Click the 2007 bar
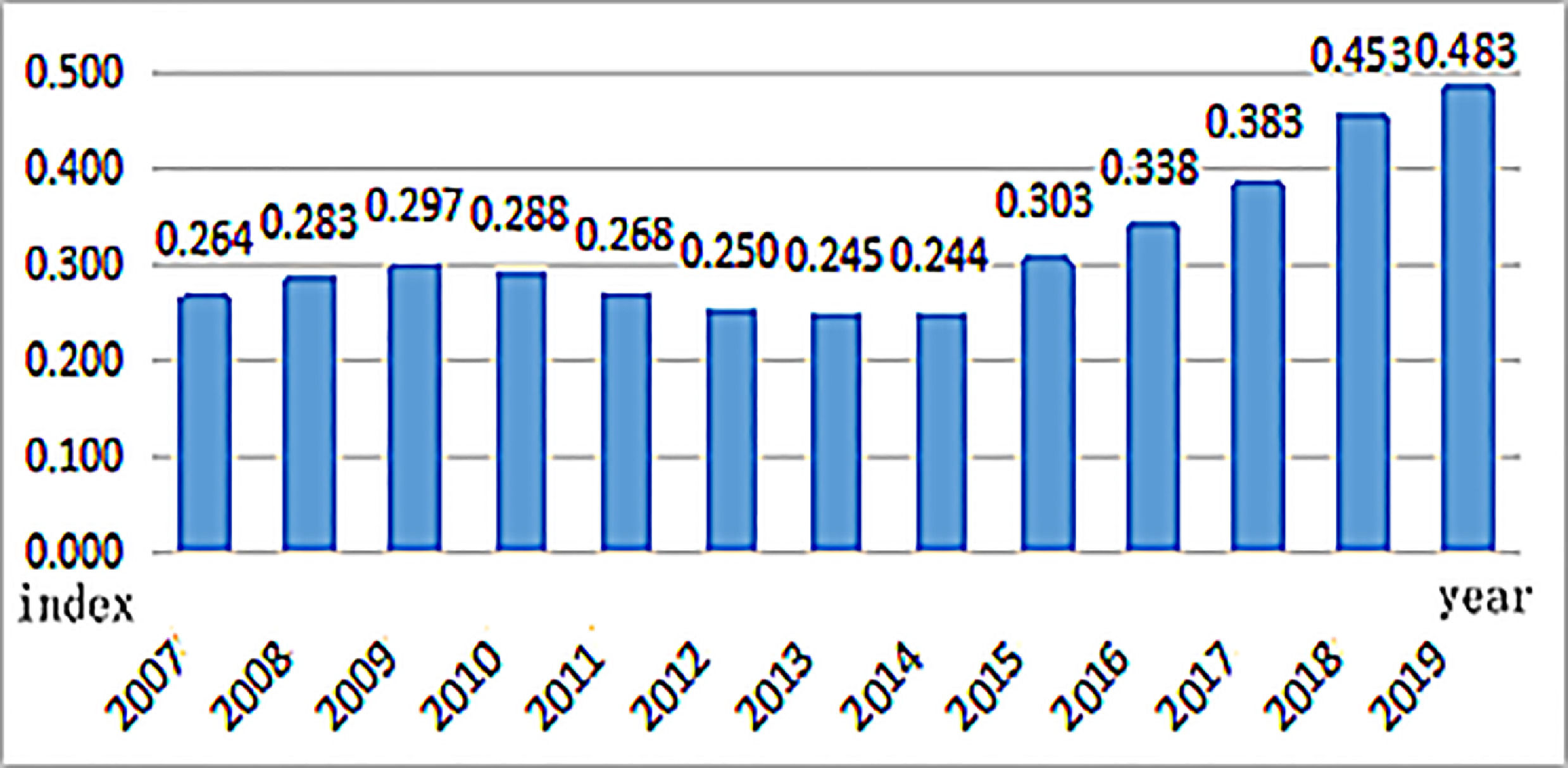The image size is (1568, 768). (204, 423)
